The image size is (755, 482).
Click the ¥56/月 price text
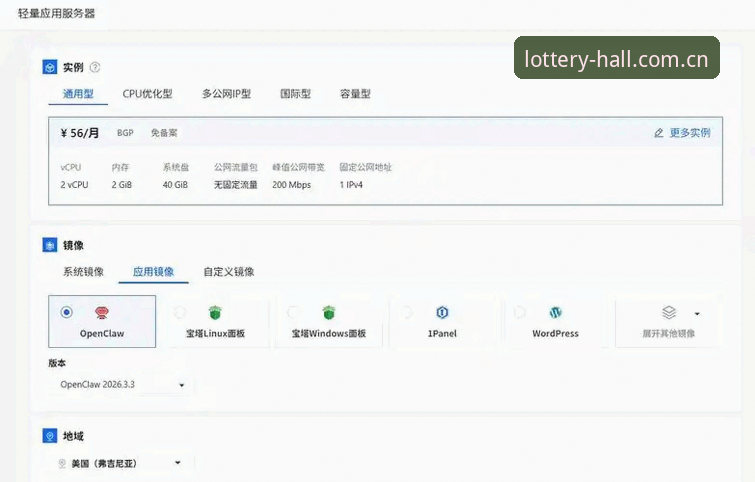80,133
